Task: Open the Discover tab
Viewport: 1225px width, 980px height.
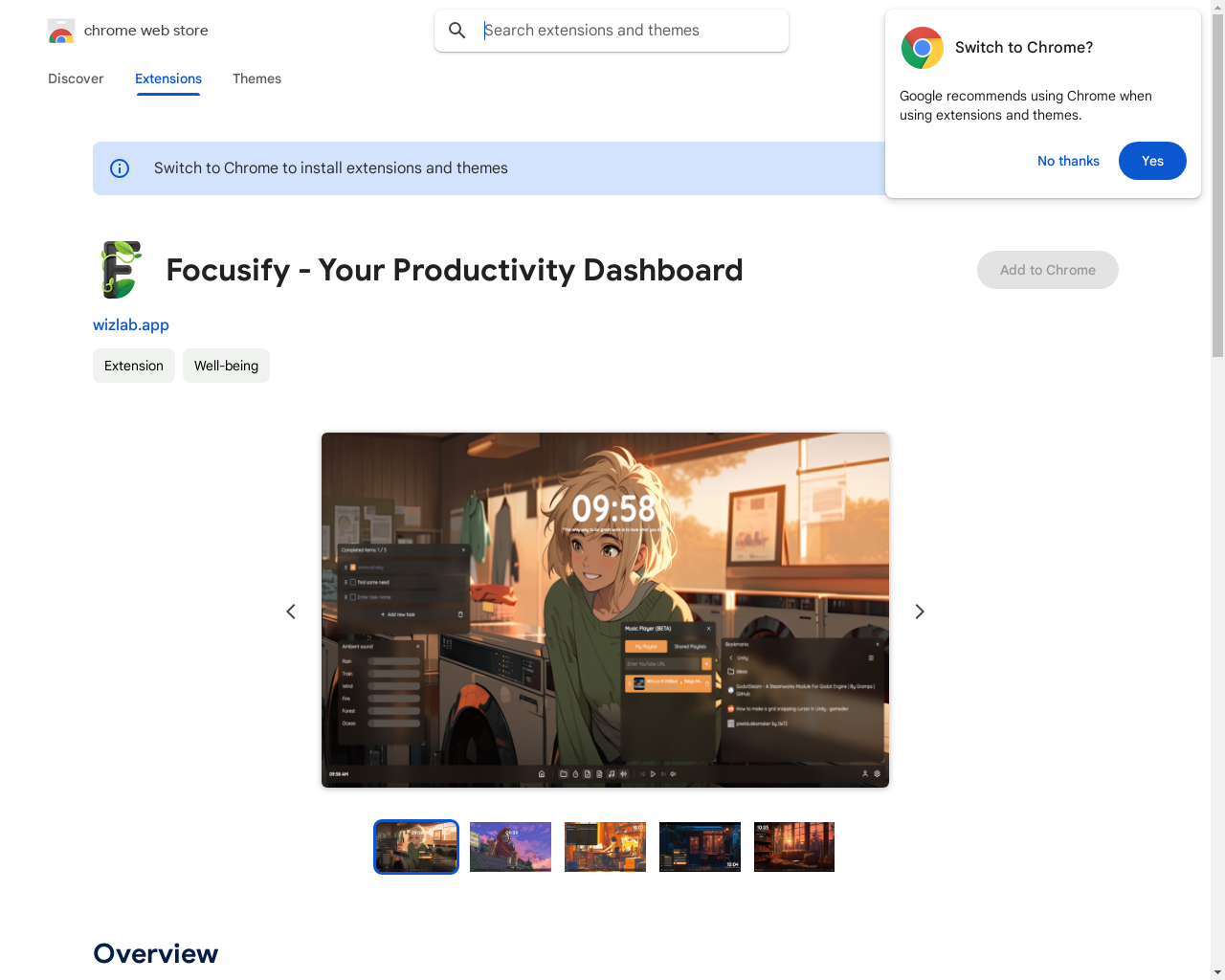Action: pos(76,78)
